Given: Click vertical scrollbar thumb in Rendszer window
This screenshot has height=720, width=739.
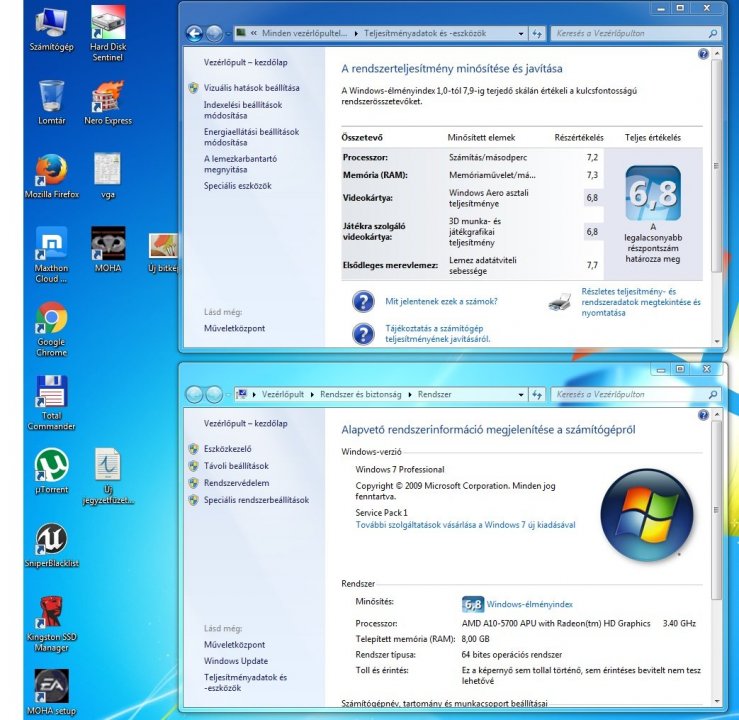Looking at the screenshot, I should (716, 510).
